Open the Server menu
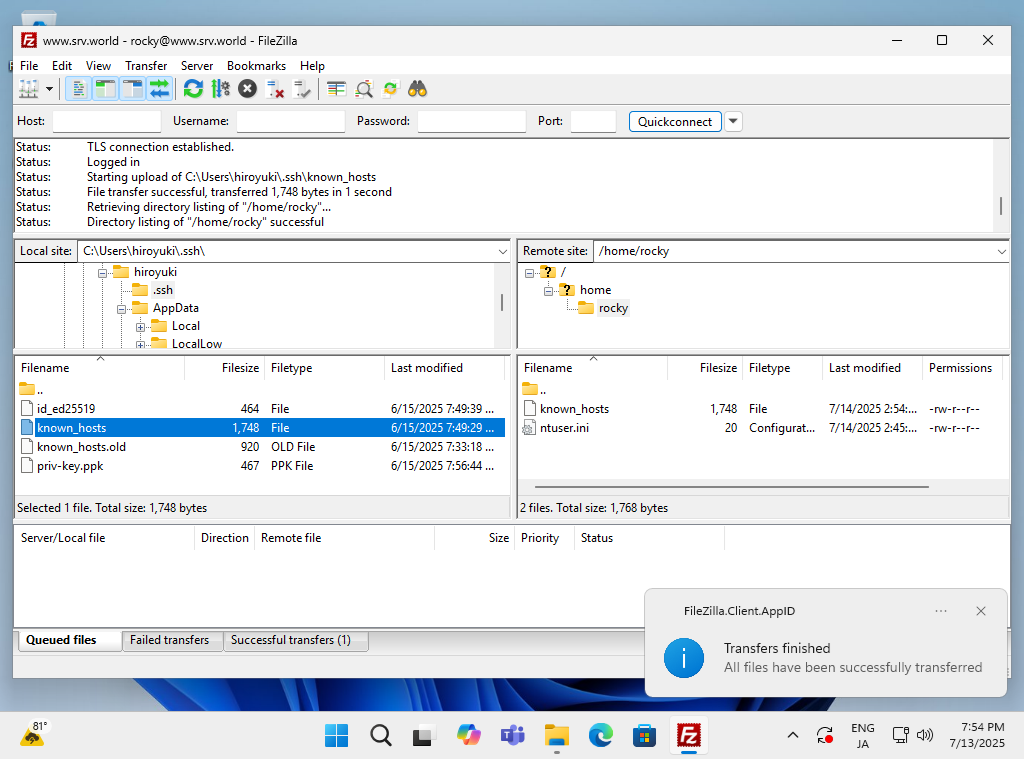The image size is (1024, 759). click(x=197, y=66)
